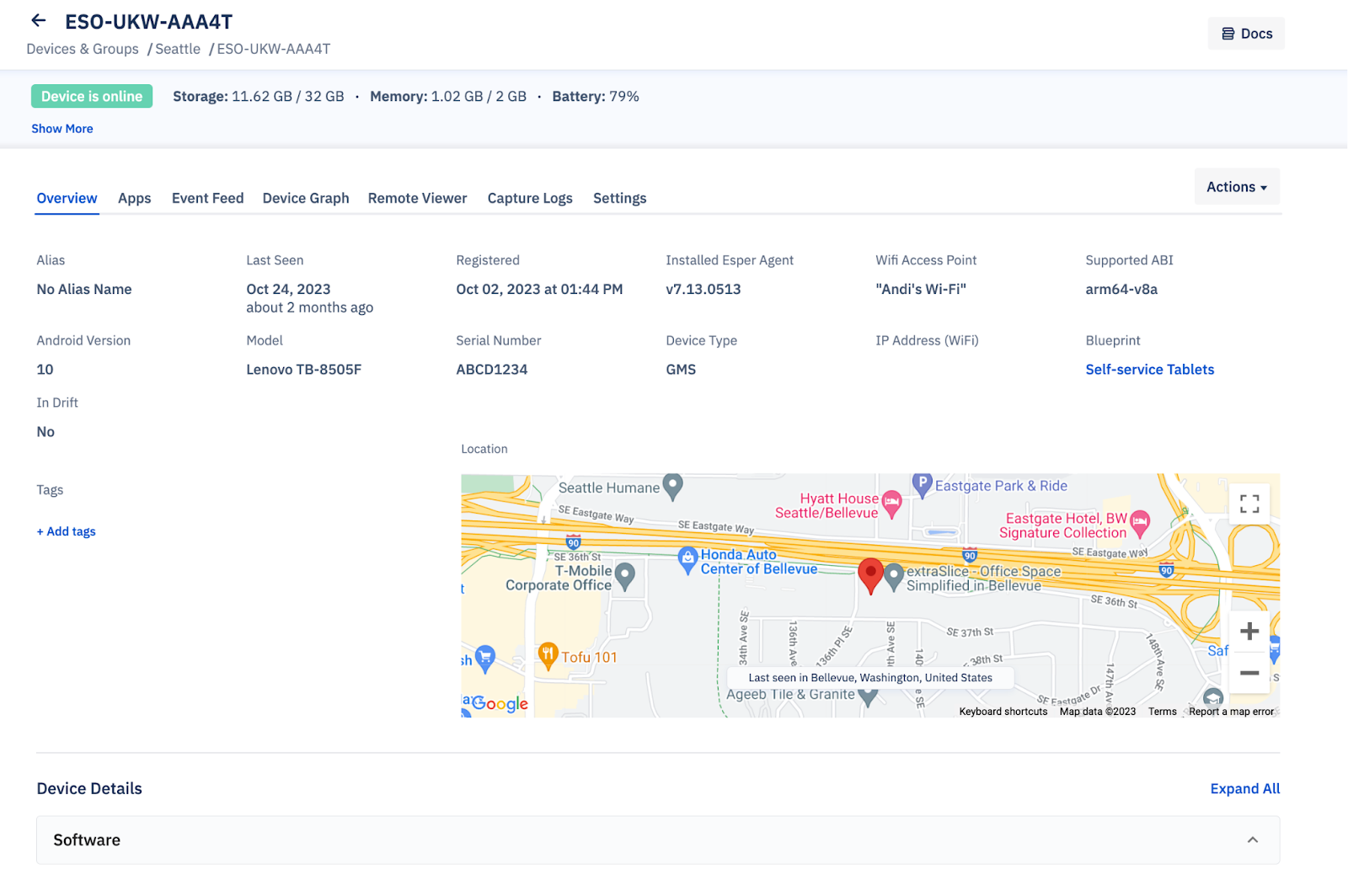This screenshot has height=896, width=1348.
Task: Select the Eastgate Park & Ride marker
Action: point(923,484)
